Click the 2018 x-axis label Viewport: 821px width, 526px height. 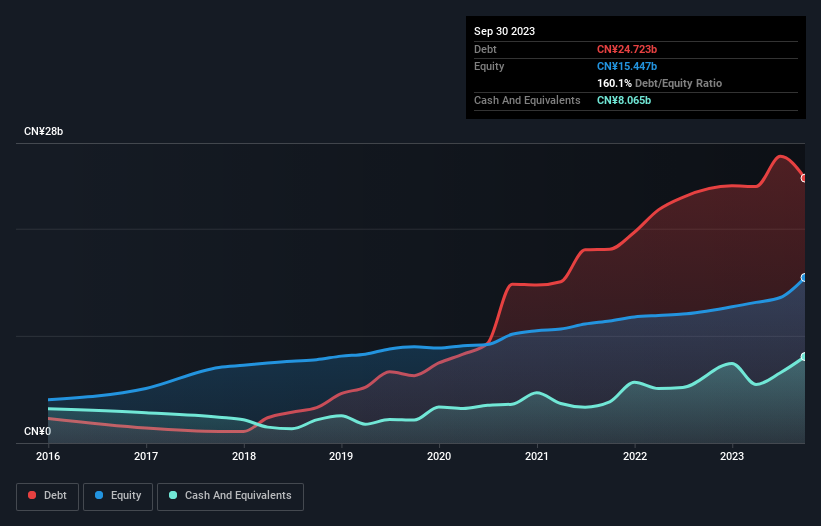coord(244,456)
